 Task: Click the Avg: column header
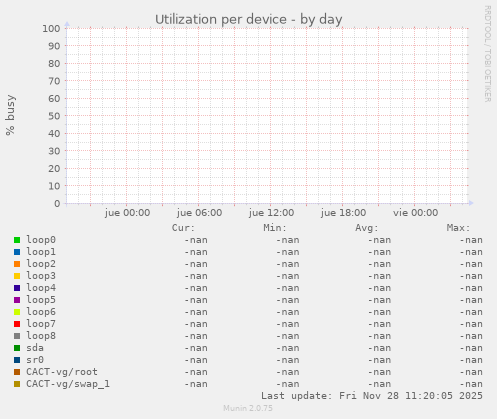(367, 228)
